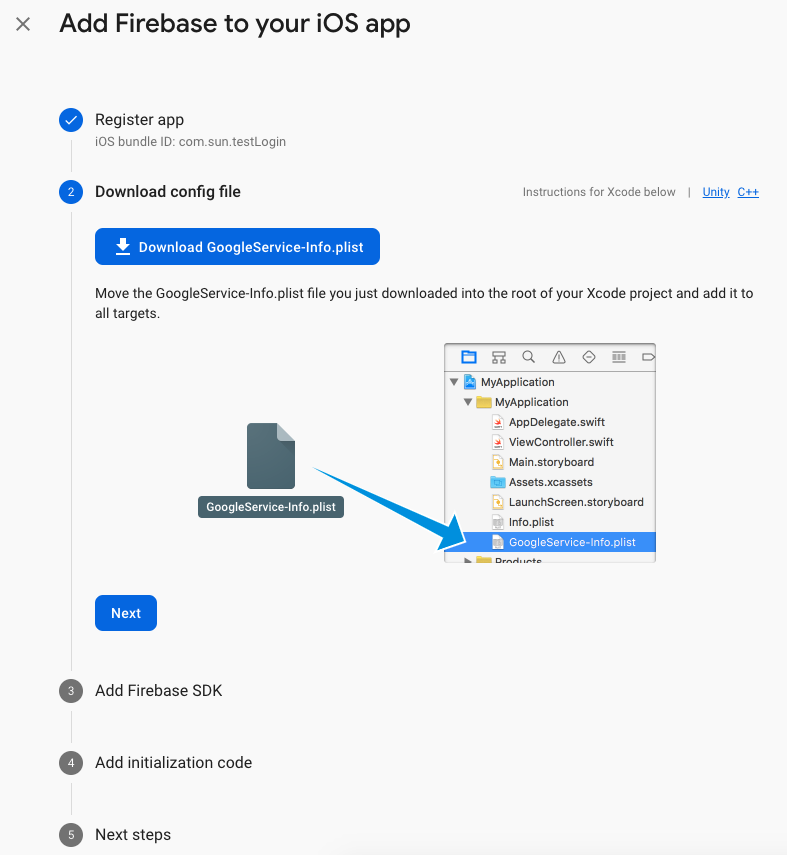
Task: Select the highlighted GoogleService-Info.plist tree row
Action: point(550,542)
